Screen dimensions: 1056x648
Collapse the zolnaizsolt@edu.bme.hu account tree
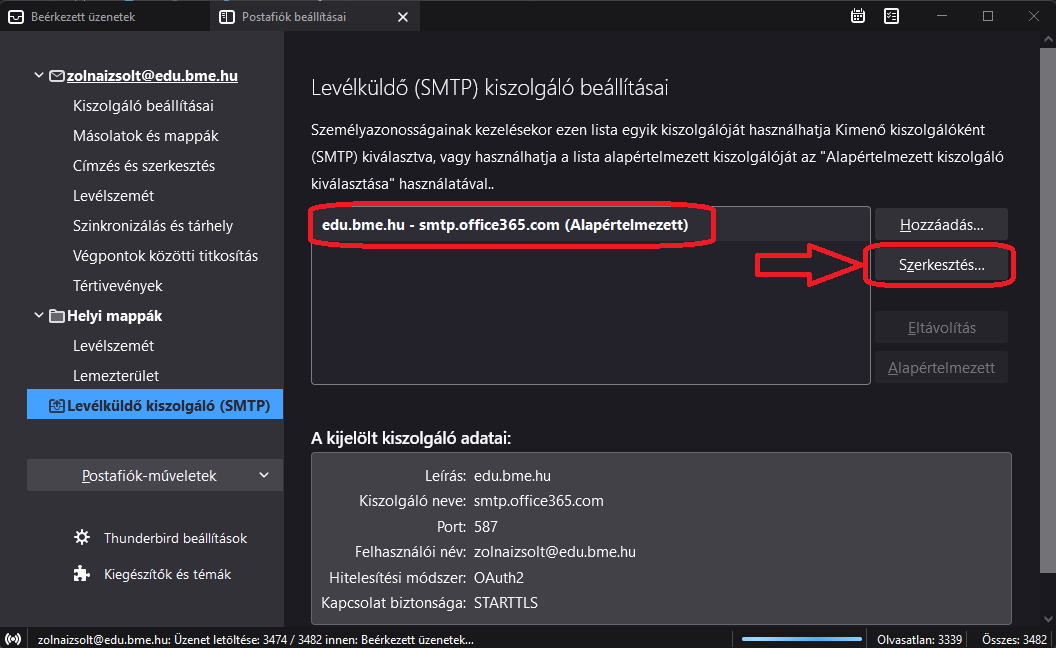coord(38,75)
